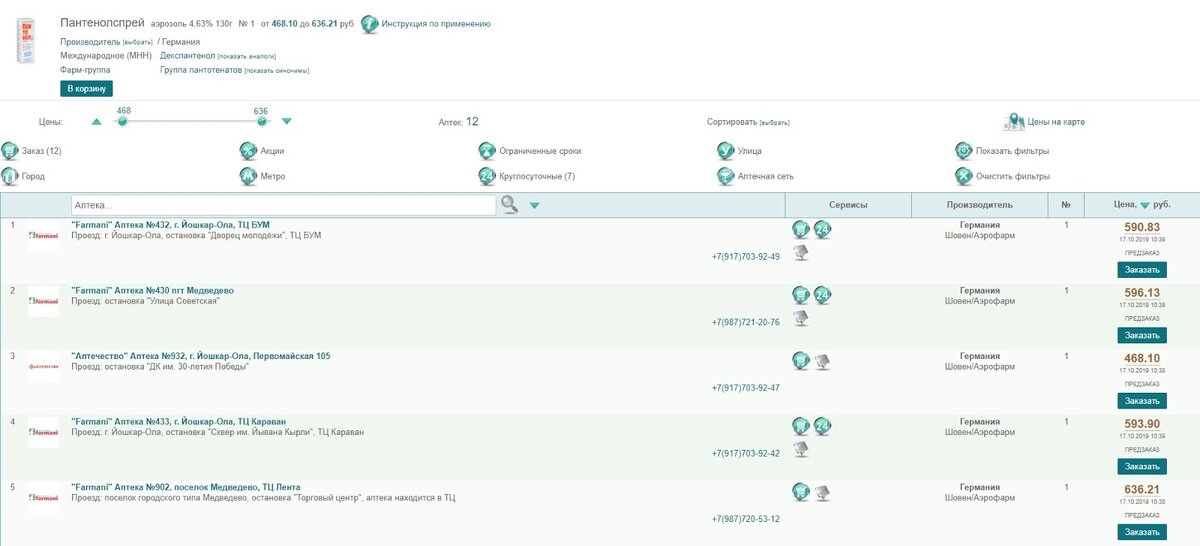Click 24-hour icon for Аптека №430
The height and width of the screenshot is (546, 1200).
pos(823,295)
